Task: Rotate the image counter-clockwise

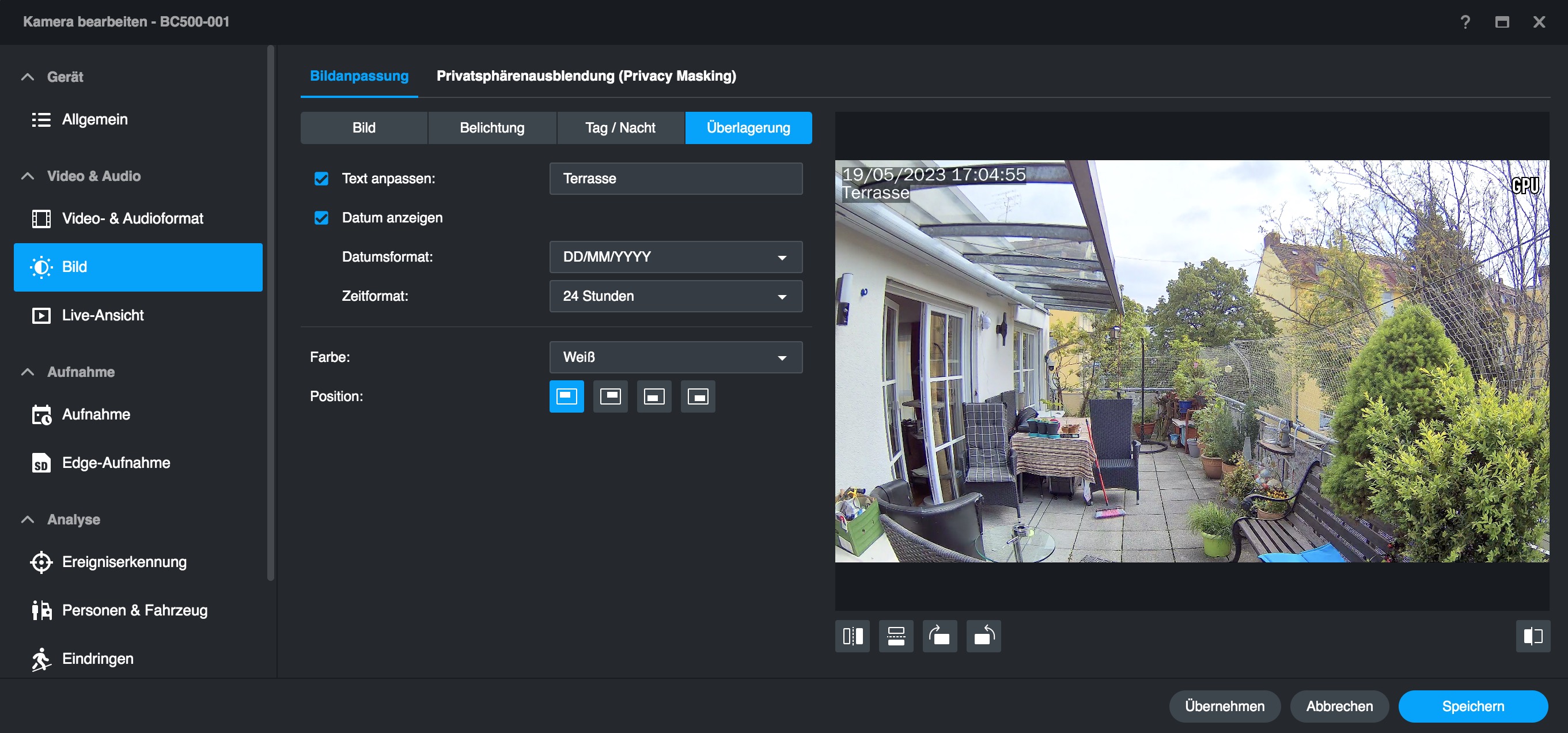Action: (x=984, y=636)
